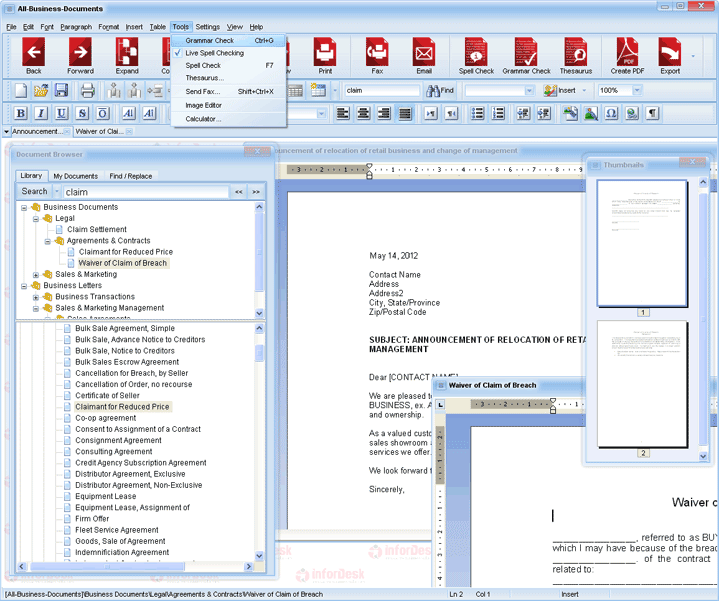Open the Calculator... menu entry
Image resolution: width=719 pixels, height=601 pixels.
(228, 119)
